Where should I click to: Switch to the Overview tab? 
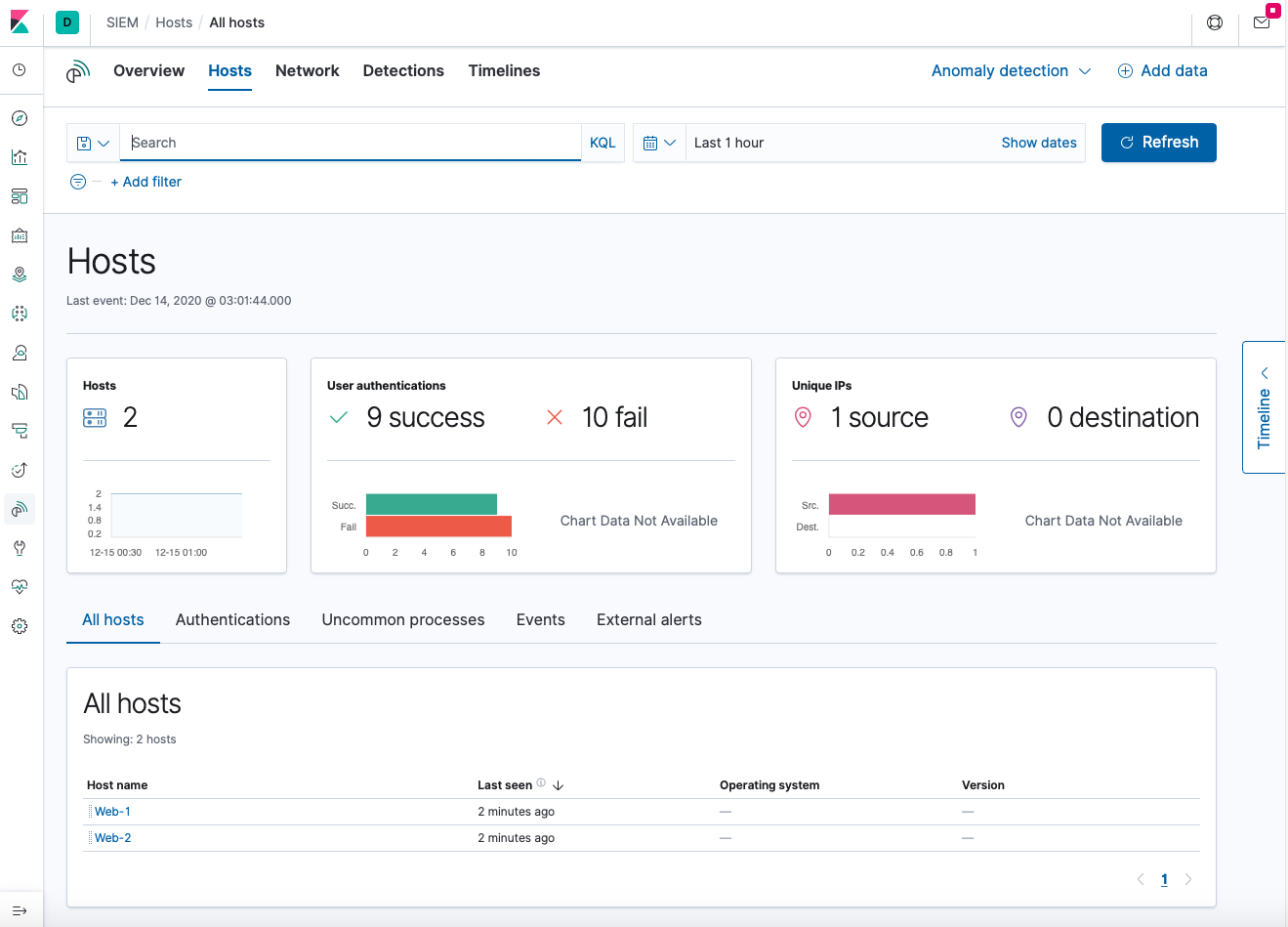coord(148,71)
